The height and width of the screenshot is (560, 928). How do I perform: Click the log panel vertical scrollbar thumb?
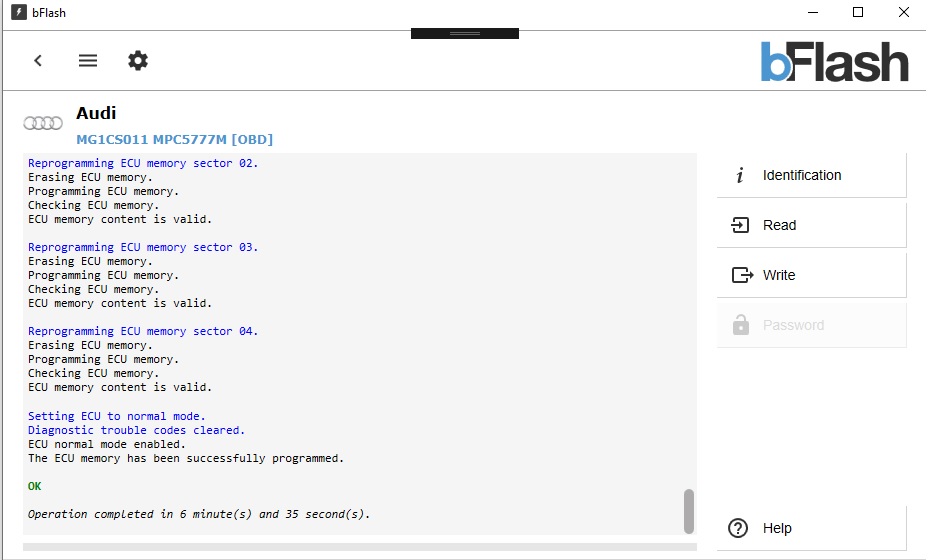tap(689, 511)
